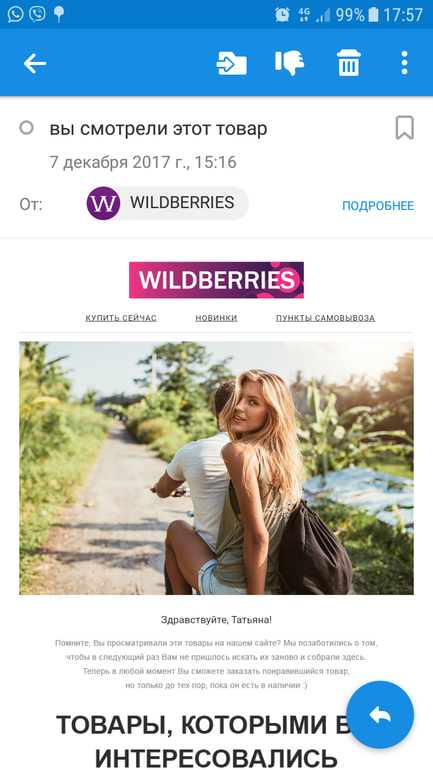Image resolution: width=433 pixels, height=770 pixels.
Task: Tap the Viber notification icon
Action: coord(37,14)
